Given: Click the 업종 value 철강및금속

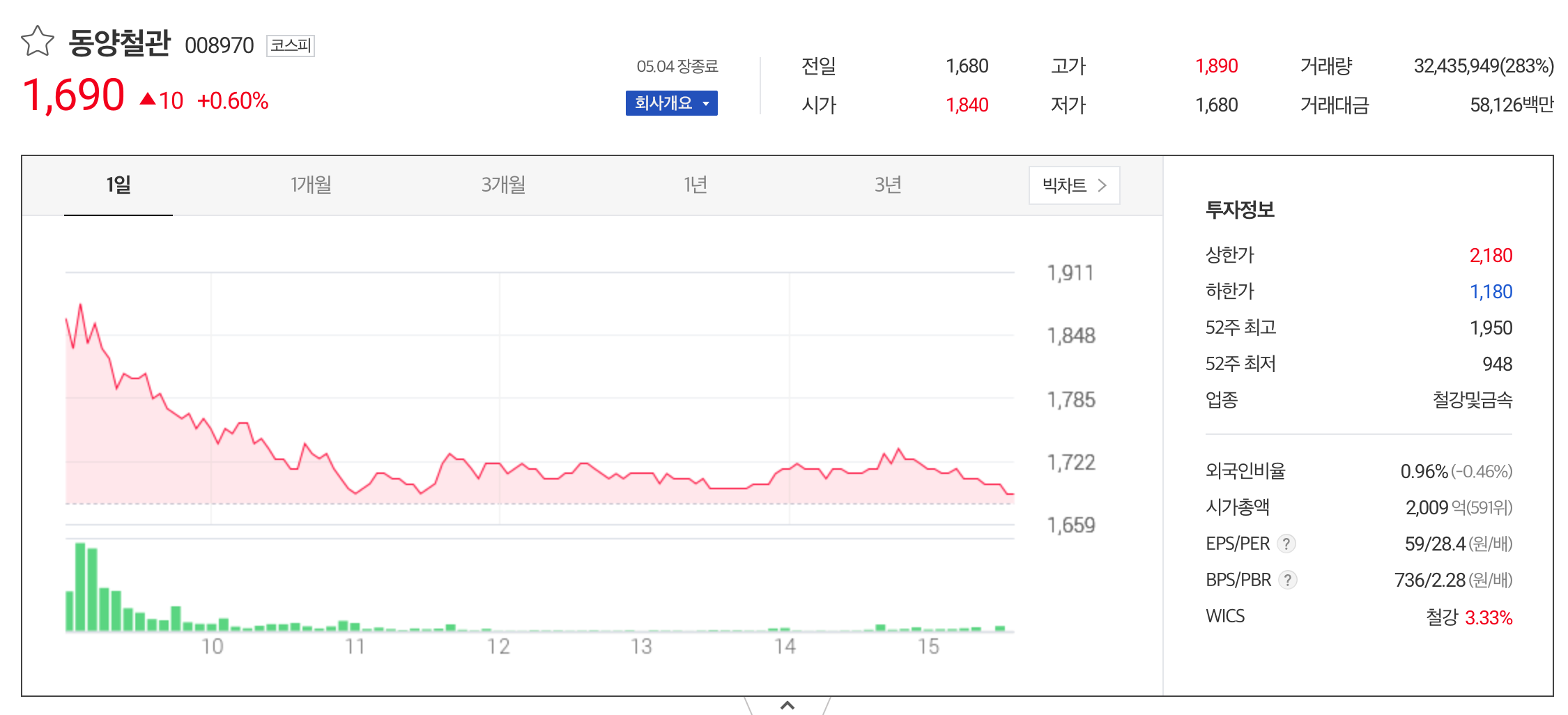Looking at the screenshot, I should click(x=1473, y=400).
